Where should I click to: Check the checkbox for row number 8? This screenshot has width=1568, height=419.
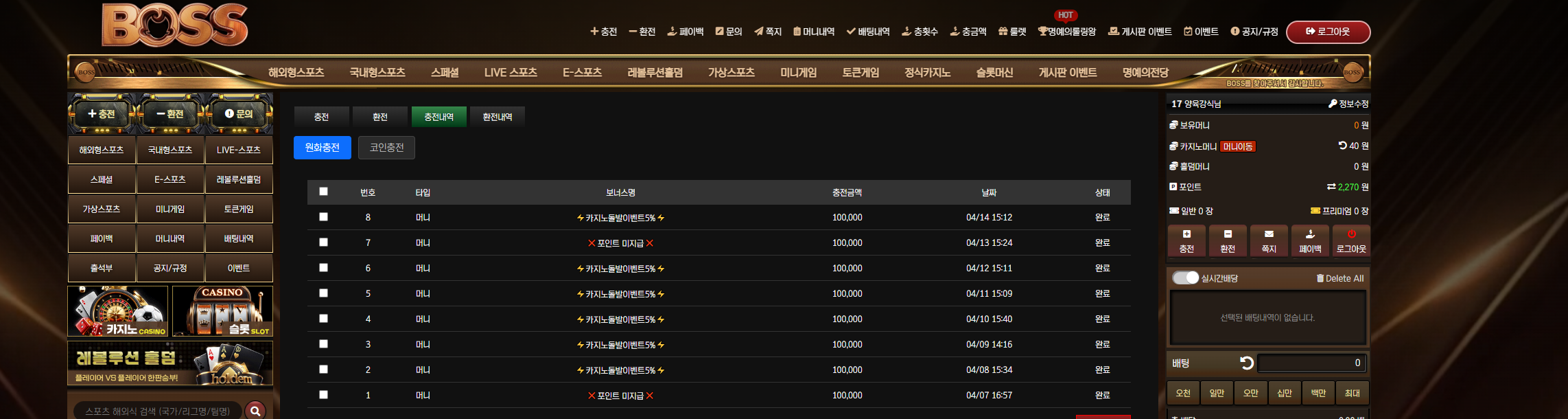click(323, 217)
